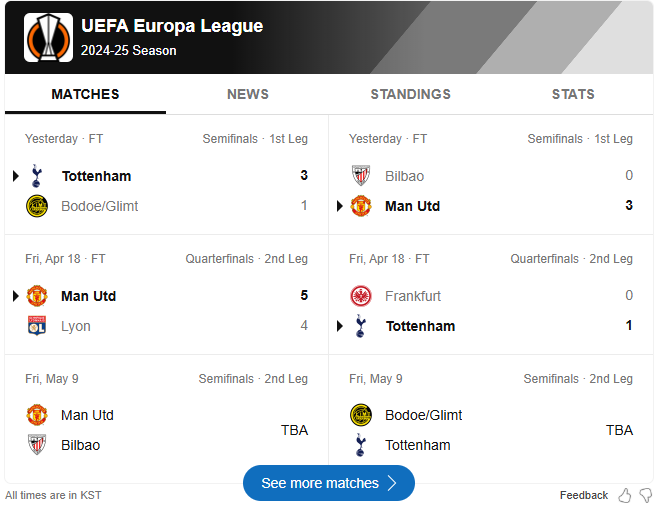Image resolution: width=666 pixels, height=514 pixels.
Task: Open the Bodoe/Glimt vs Tottenham May 9 match
Action: (x=491, y=415)
